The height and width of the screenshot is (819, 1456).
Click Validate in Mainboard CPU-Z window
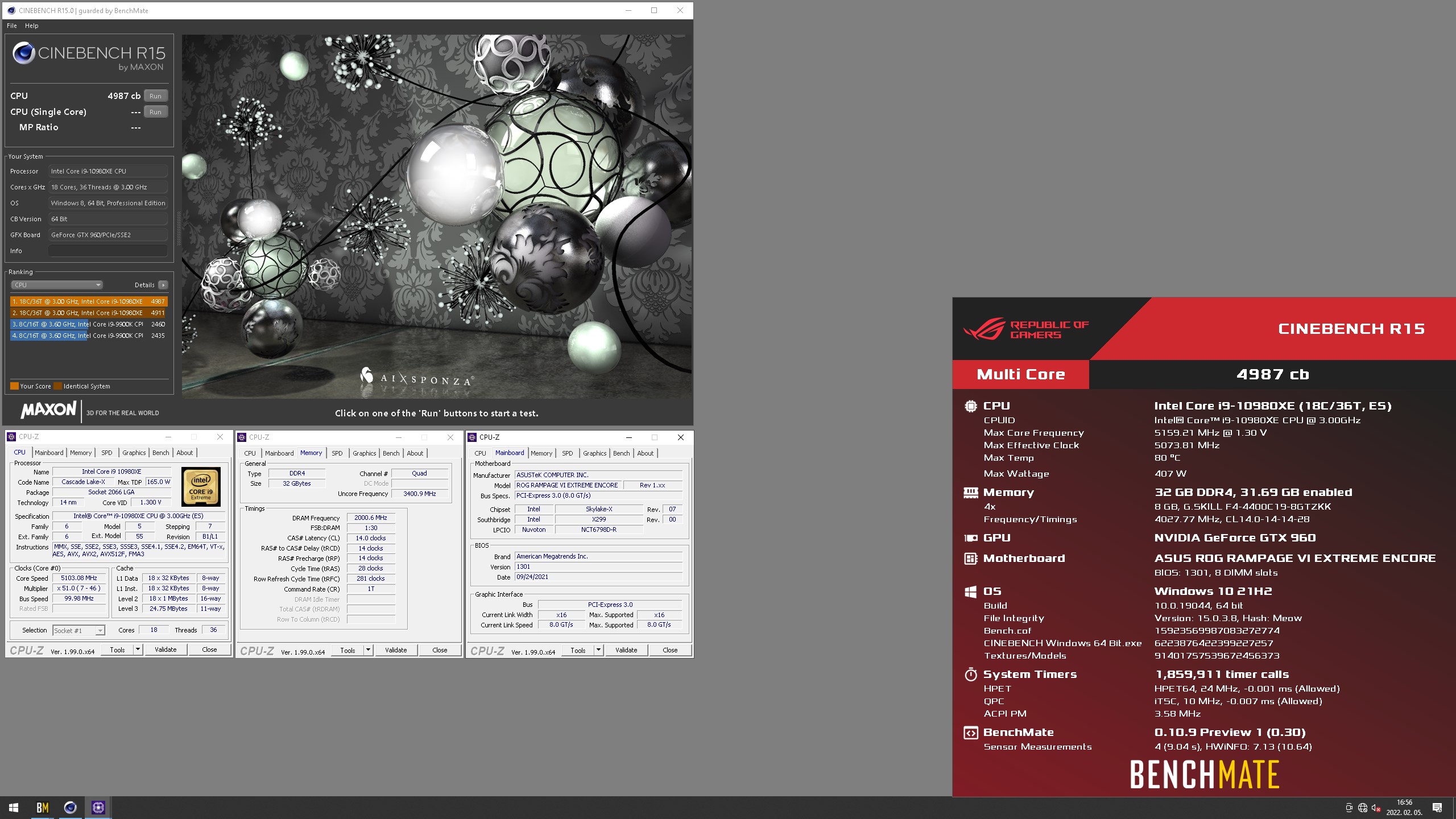click(x=626, y=650)
